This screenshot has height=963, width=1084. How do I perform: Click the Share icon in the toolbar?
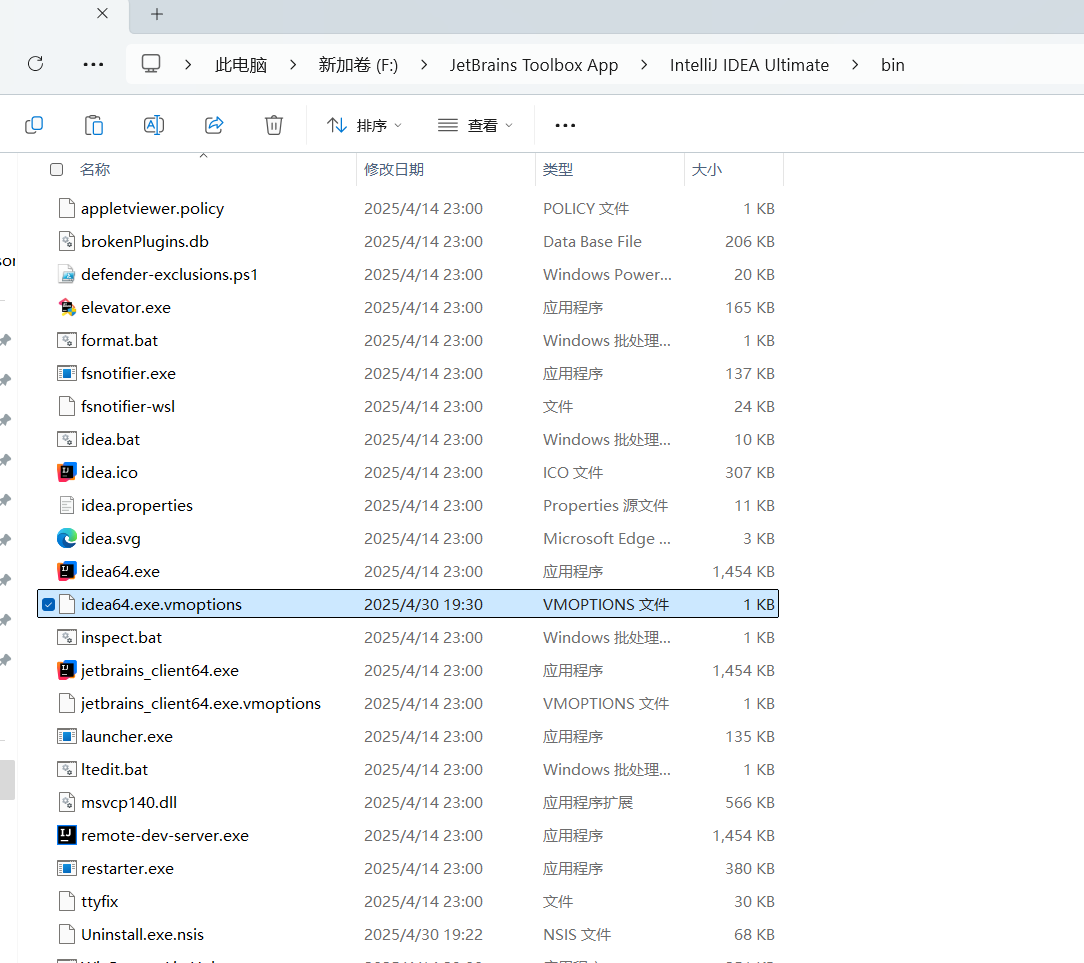pos(214,123)
